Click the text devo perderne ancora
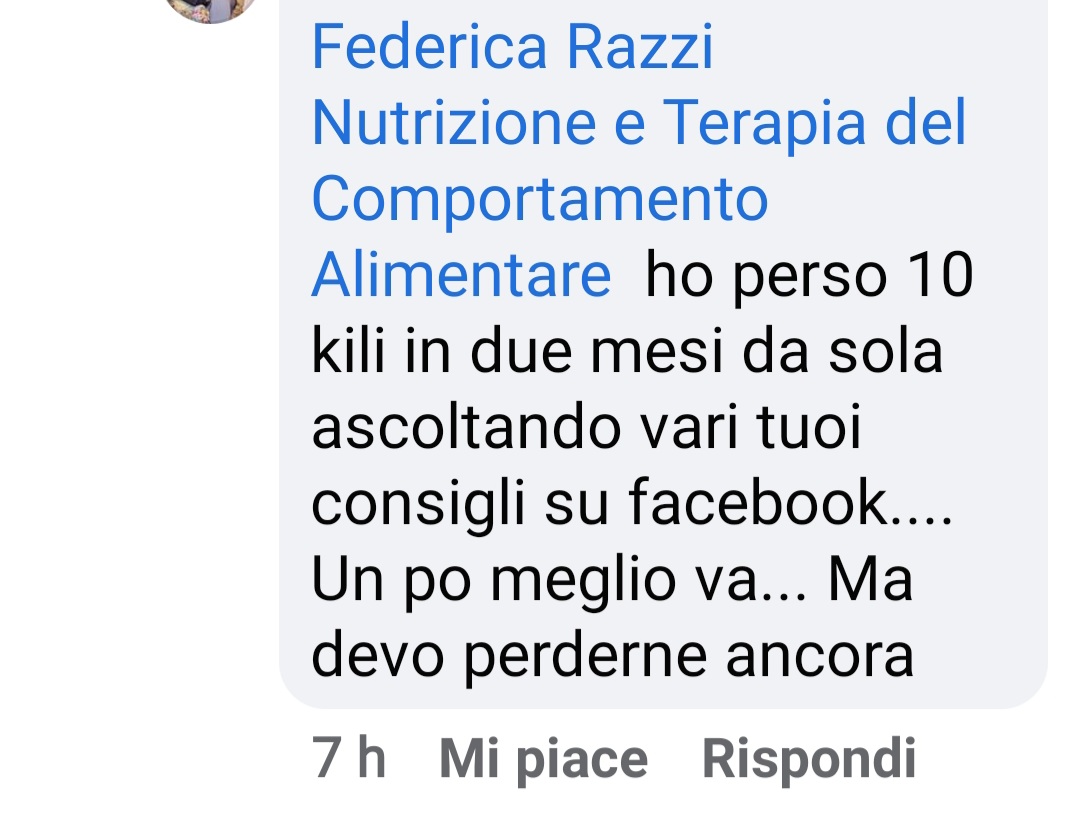 (x=612, y=656)
